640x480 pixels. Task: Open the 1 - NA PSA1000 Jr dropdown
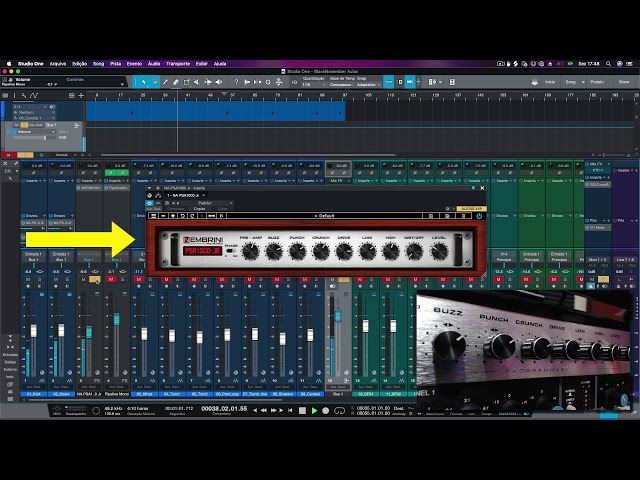point(186,196)
